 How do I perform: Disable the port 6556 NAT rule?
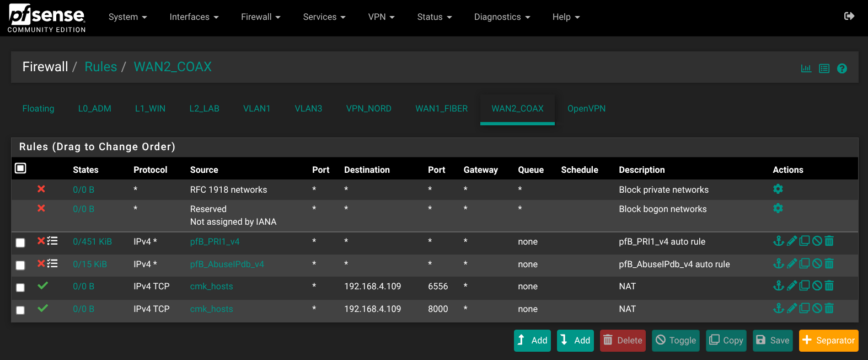point(817,286)
